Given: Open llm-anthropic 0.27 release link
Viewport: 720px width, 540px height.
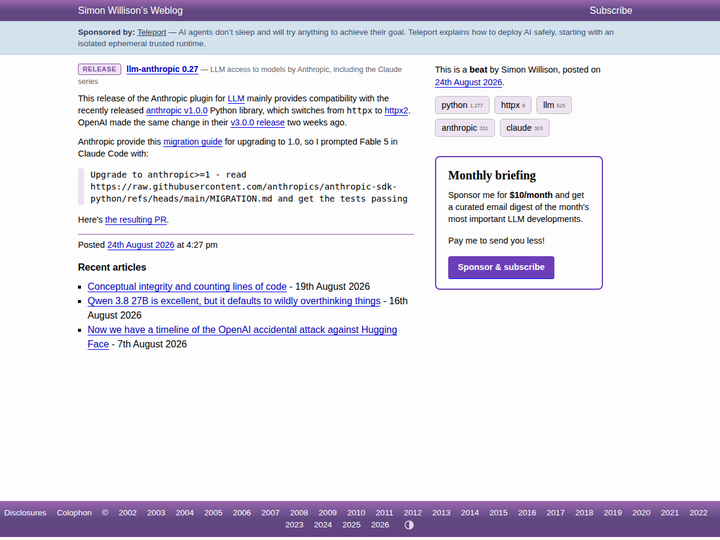Looking at the screenshot, I should (x=162, y=69).
